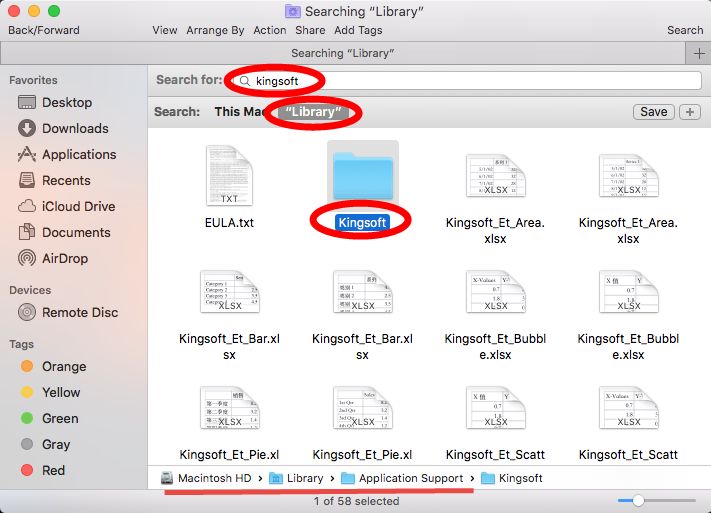Click the EULA.txt file name

tap(229, 223)
